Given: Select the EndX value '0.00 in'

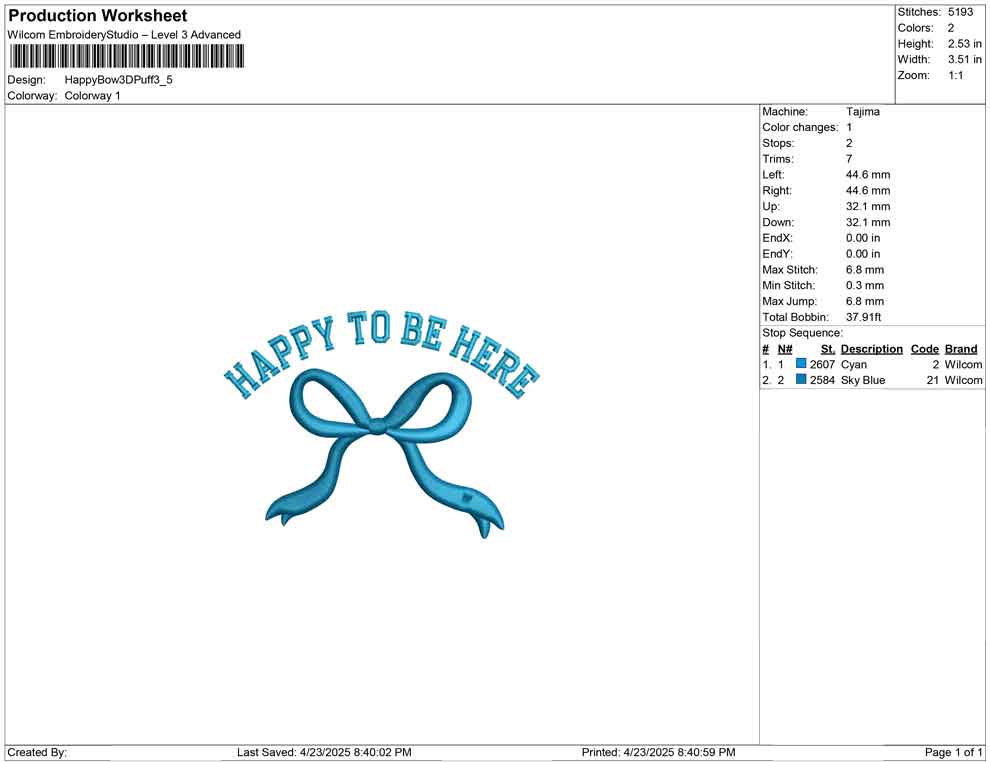Looking at the screenshot, I should click(862, 237).
